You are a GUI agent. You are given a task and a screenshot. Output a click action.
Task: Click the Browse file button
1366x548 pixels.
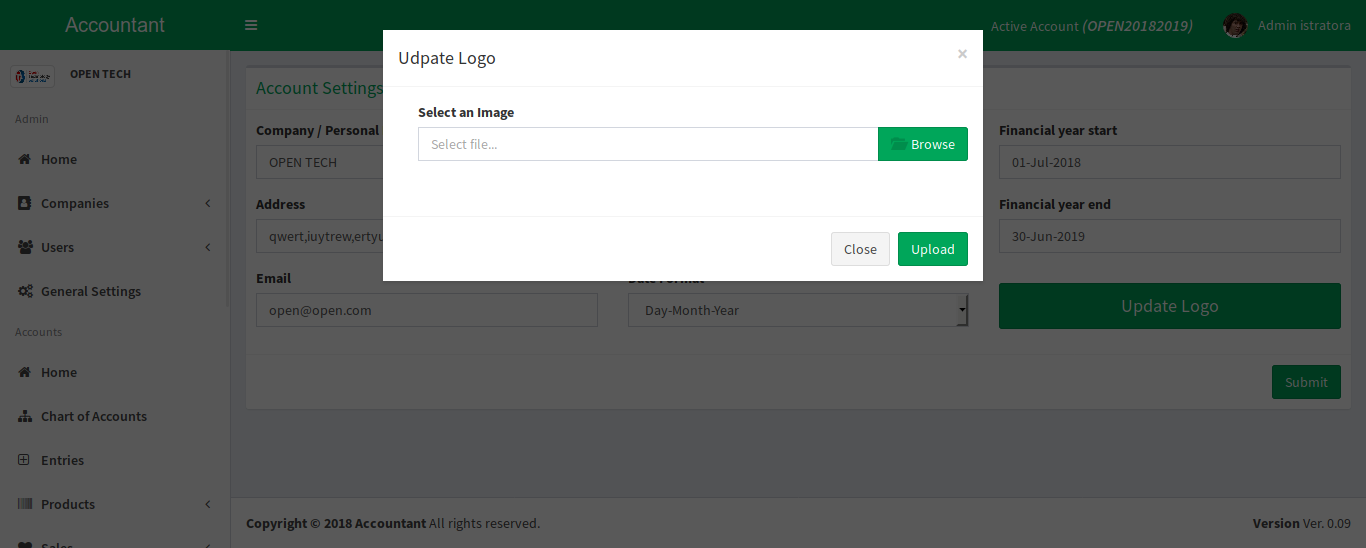pos(922,144)
